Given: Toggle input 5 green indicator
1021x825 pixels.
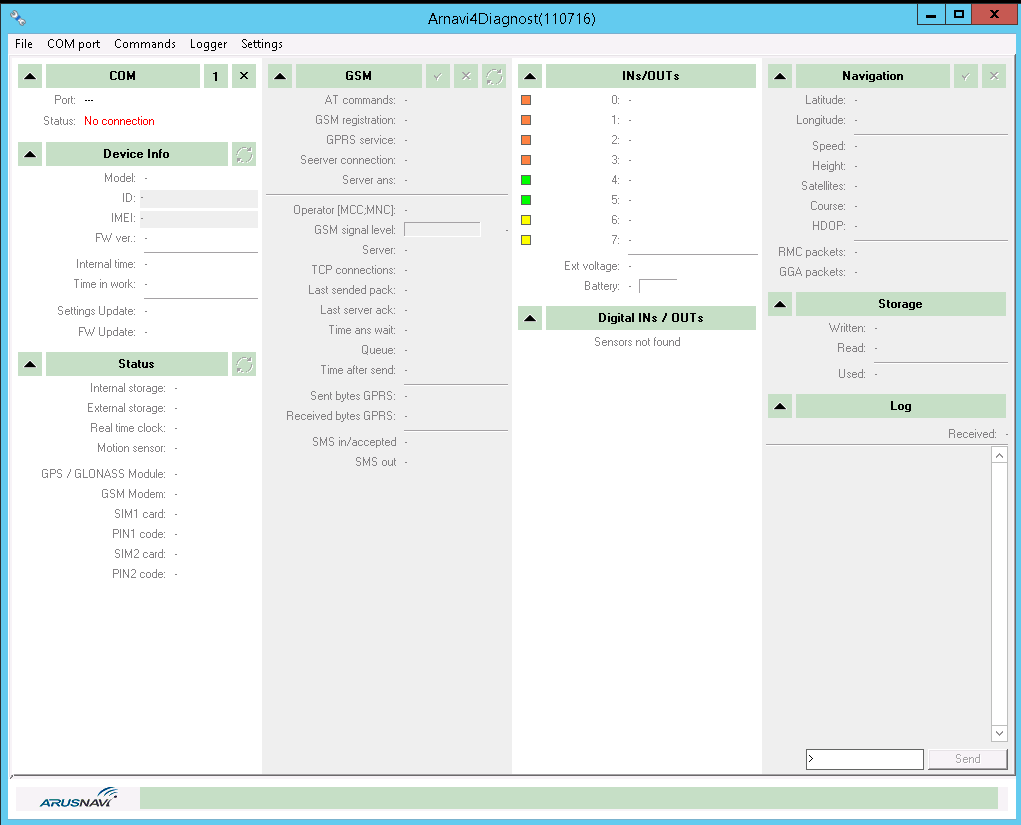Looking at the screenshot, I should [526, 200].
